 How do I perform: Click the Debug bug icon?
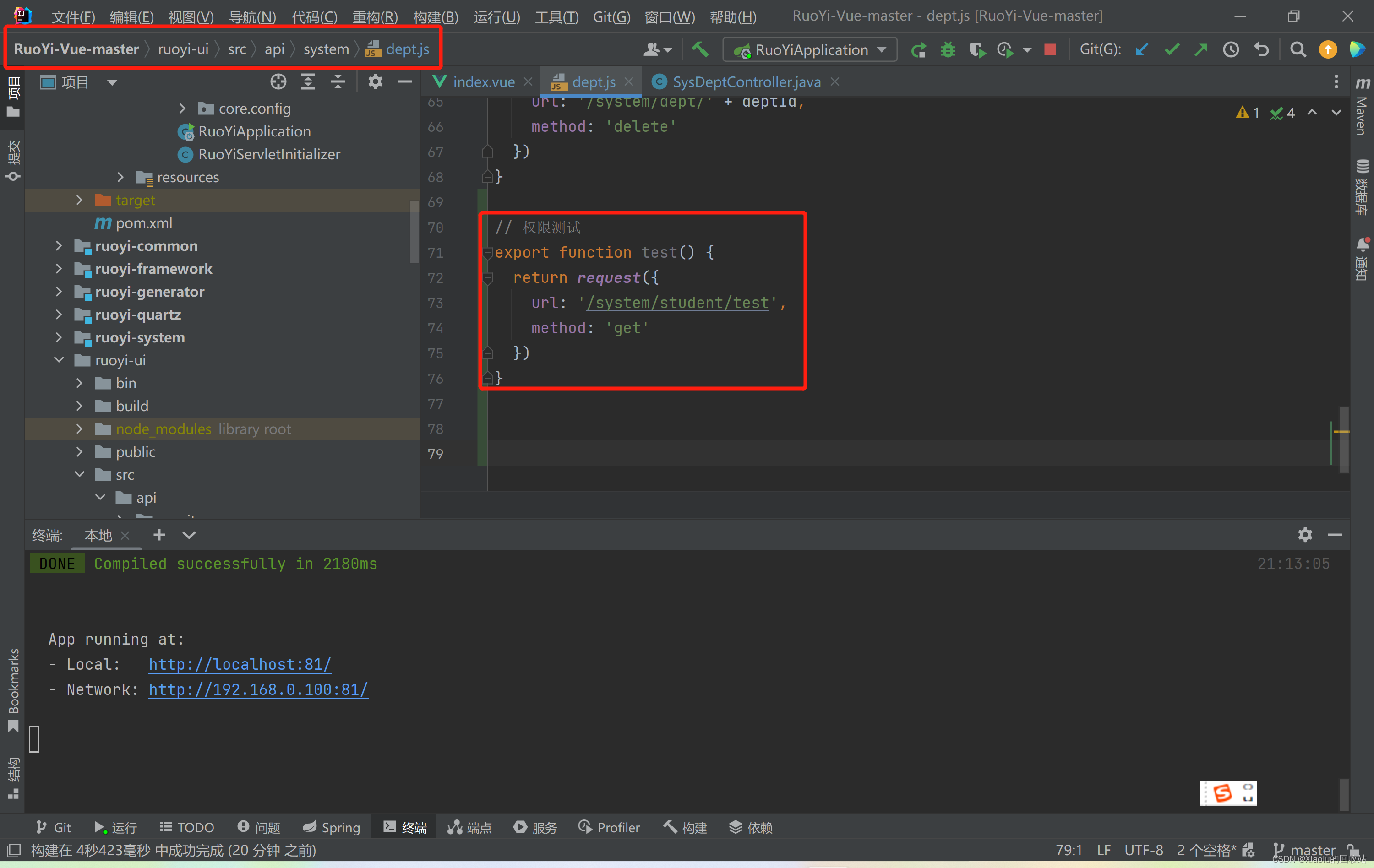[948, 49]
